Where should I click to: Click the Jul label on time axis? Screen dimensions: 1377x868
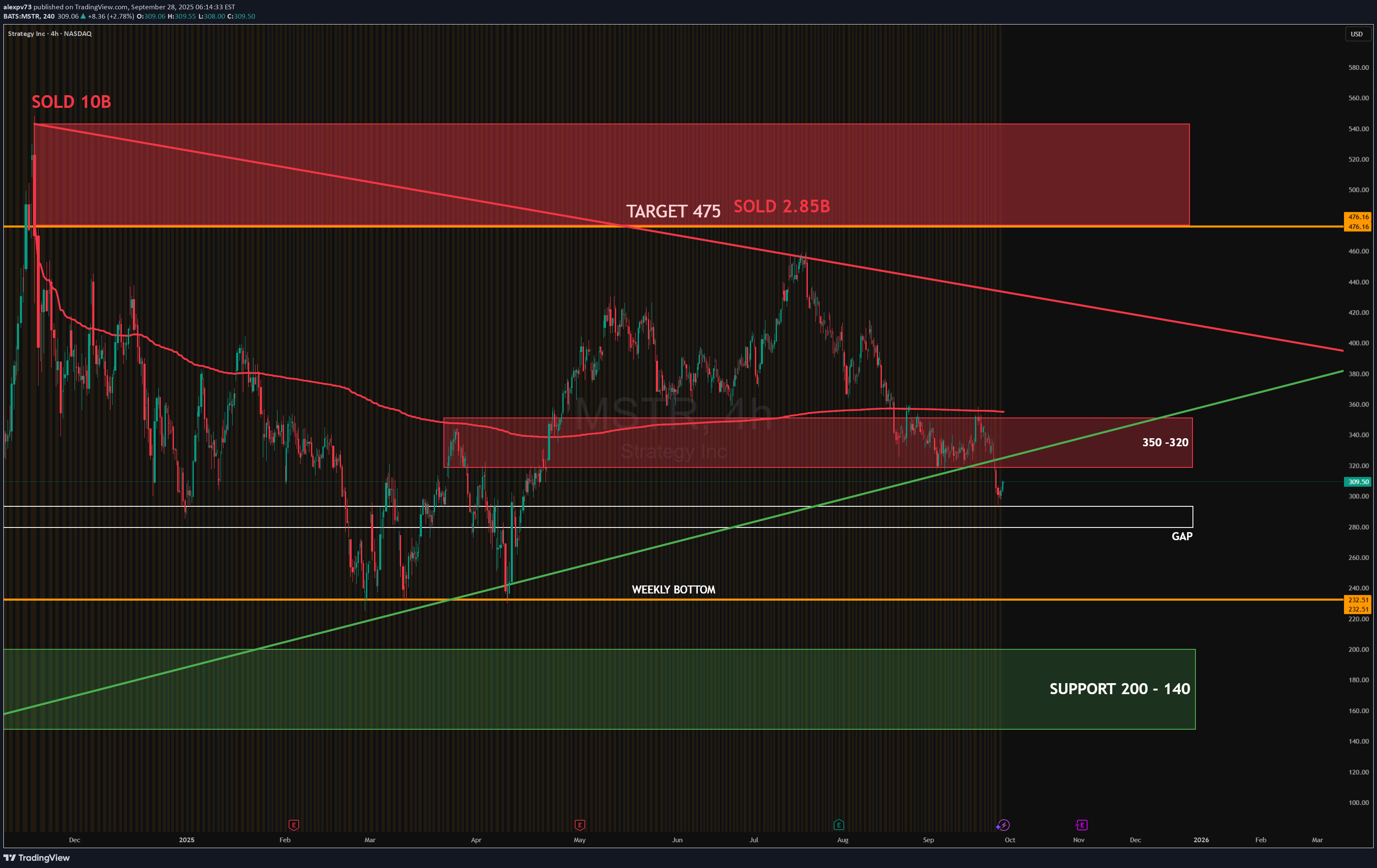(754, 840)
